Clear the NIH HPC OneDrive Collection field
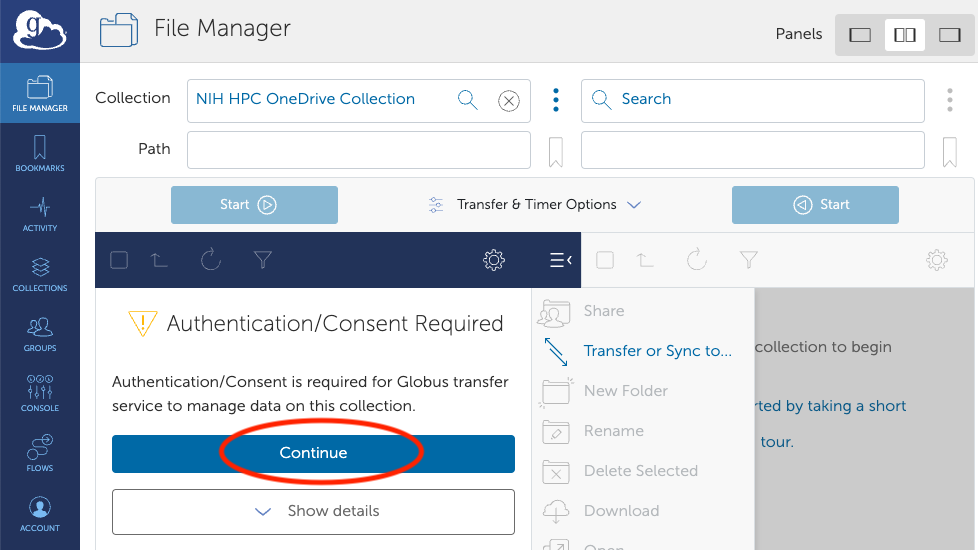 coord(509,100)
